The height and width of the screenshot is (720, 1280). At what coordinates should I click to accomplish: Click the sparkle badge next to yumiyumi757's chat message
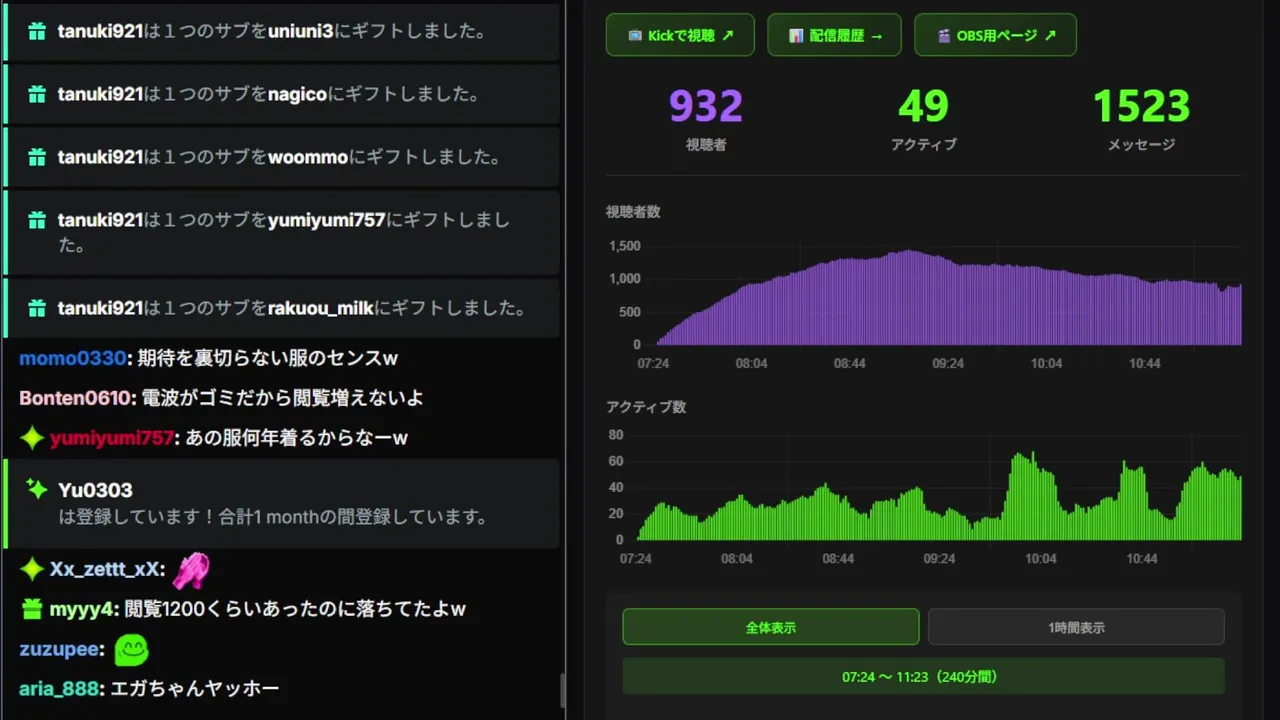tap(32, 438)
